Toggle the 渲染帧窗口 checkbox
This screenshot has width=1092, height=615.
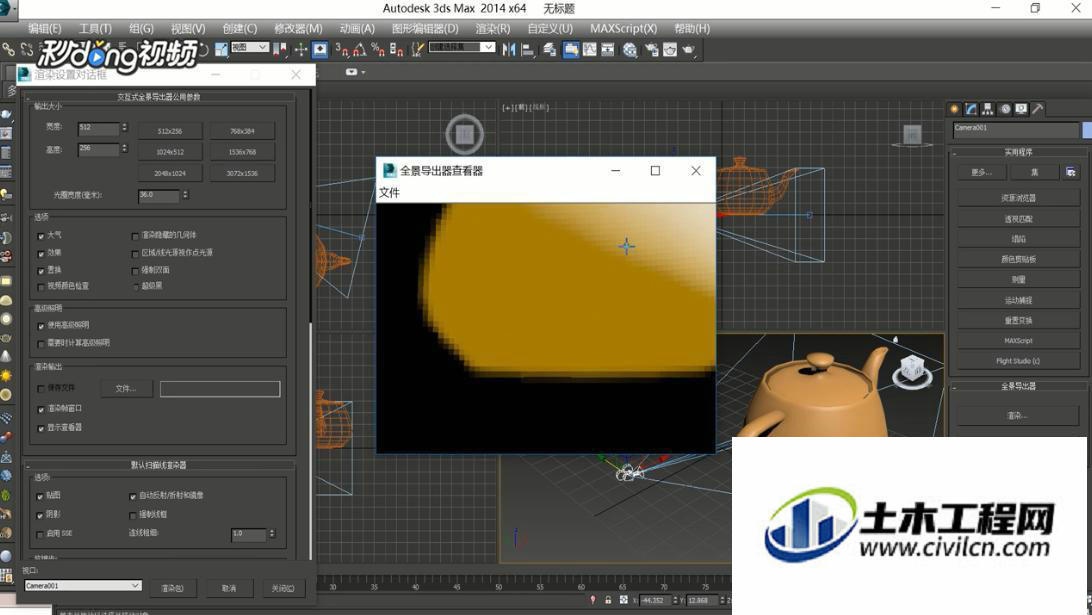click(x=40, y=410)
